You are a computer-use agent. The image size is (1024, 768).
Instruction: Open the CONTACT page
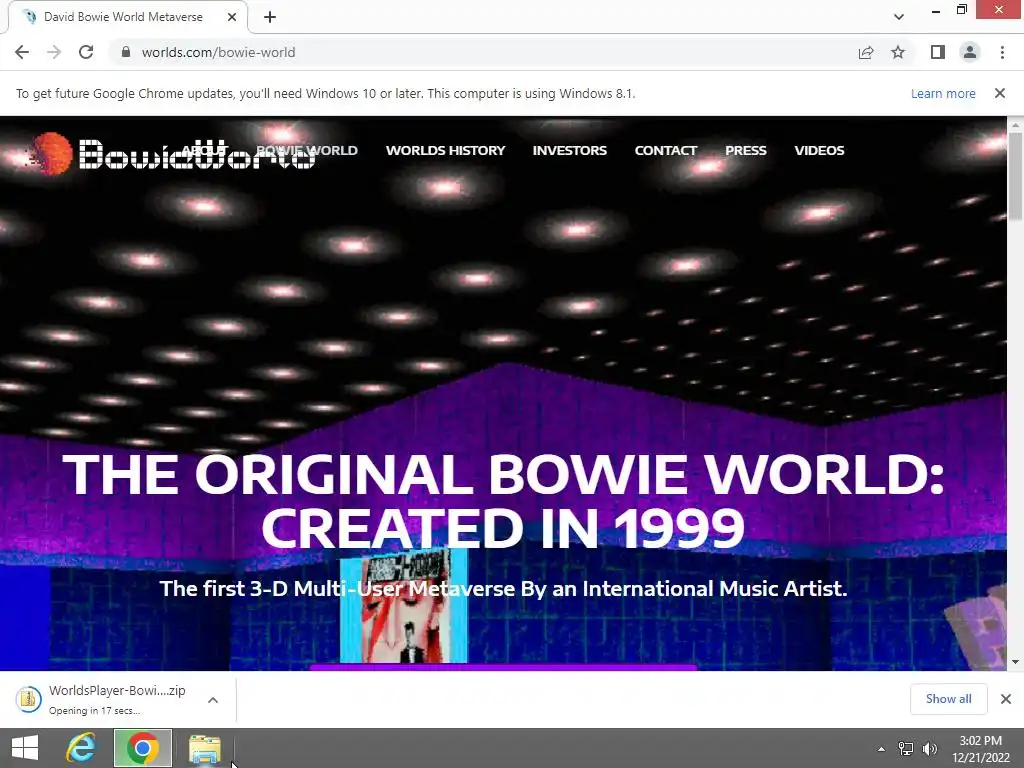point(665,150)
